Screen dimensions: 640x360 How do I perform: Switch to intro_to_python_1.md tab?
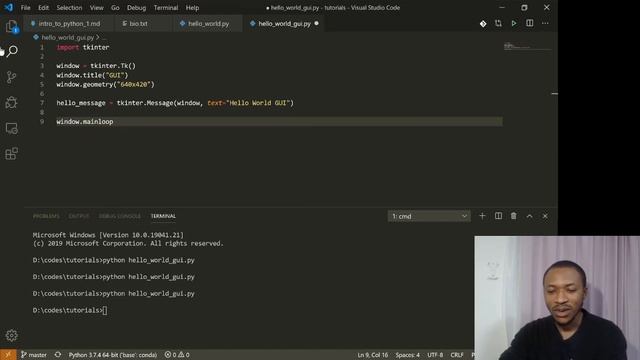tap(69, 24)
